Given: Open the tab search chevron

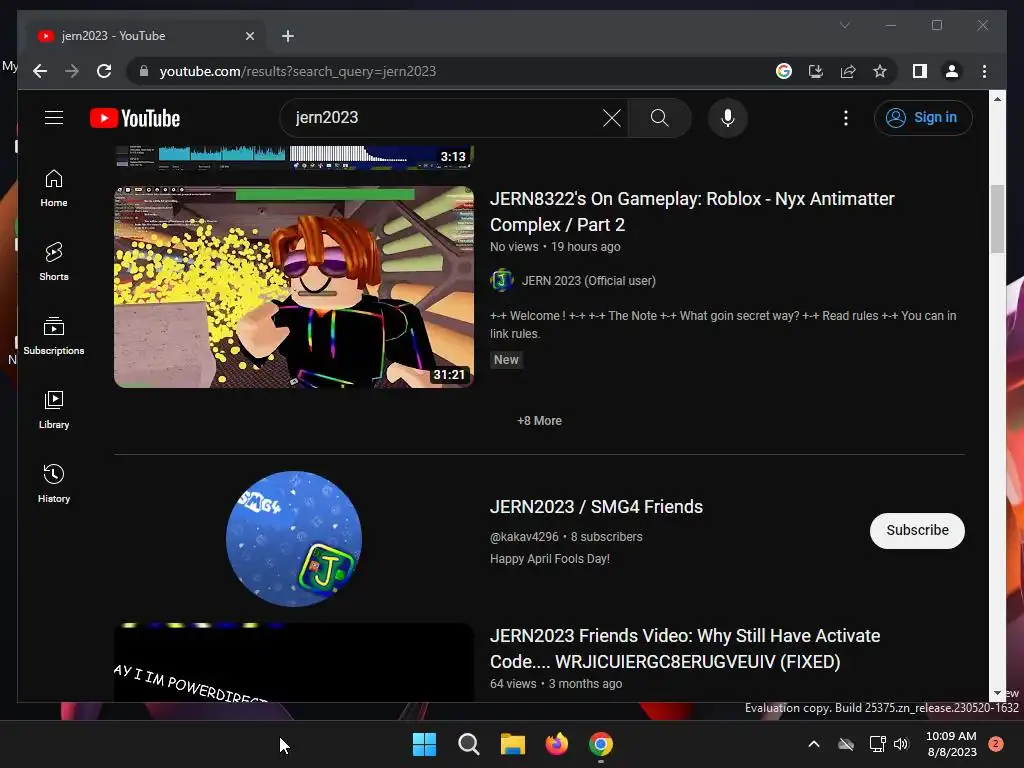Looking at the screenshot, I should pyautogui.click(x=844, y=25).
